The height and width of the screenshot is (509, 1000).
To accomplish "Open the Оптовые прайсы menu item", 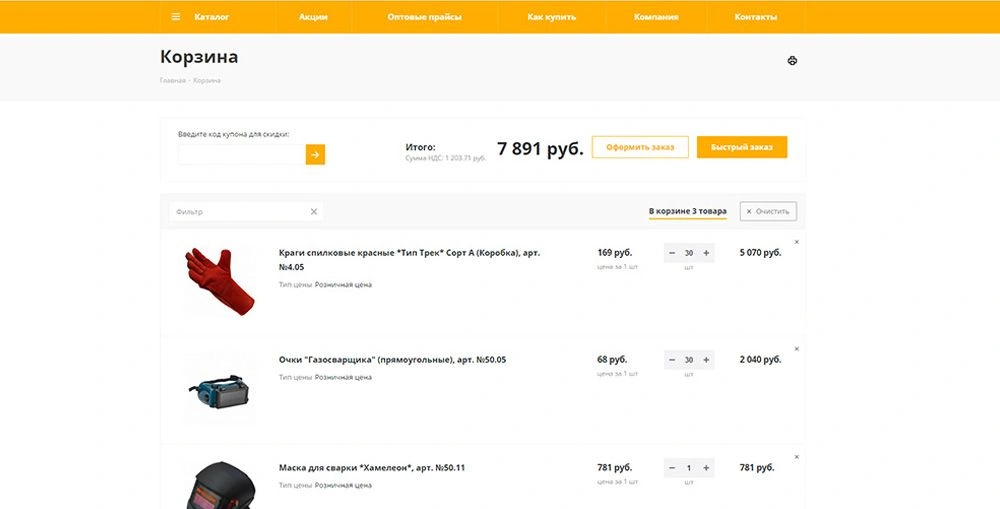I will (424, 17).
